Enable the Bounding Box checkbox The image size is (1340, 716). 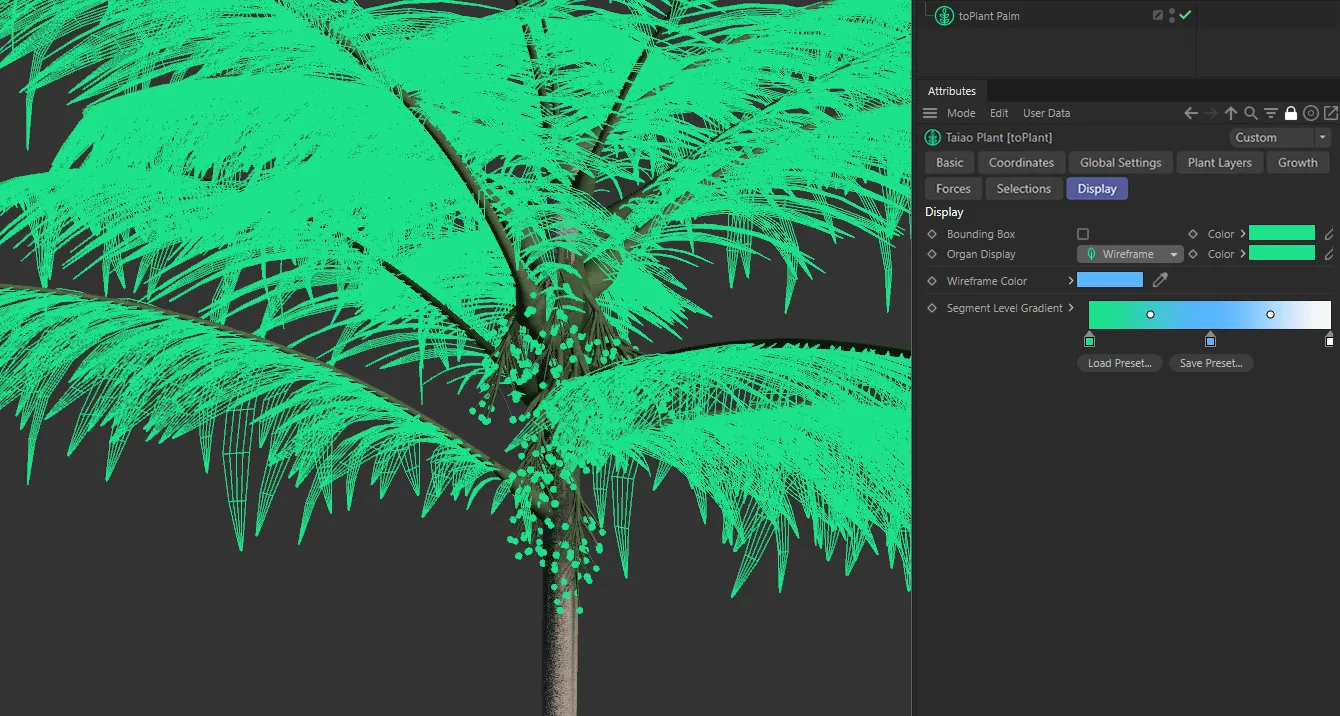coord(1083,234)
